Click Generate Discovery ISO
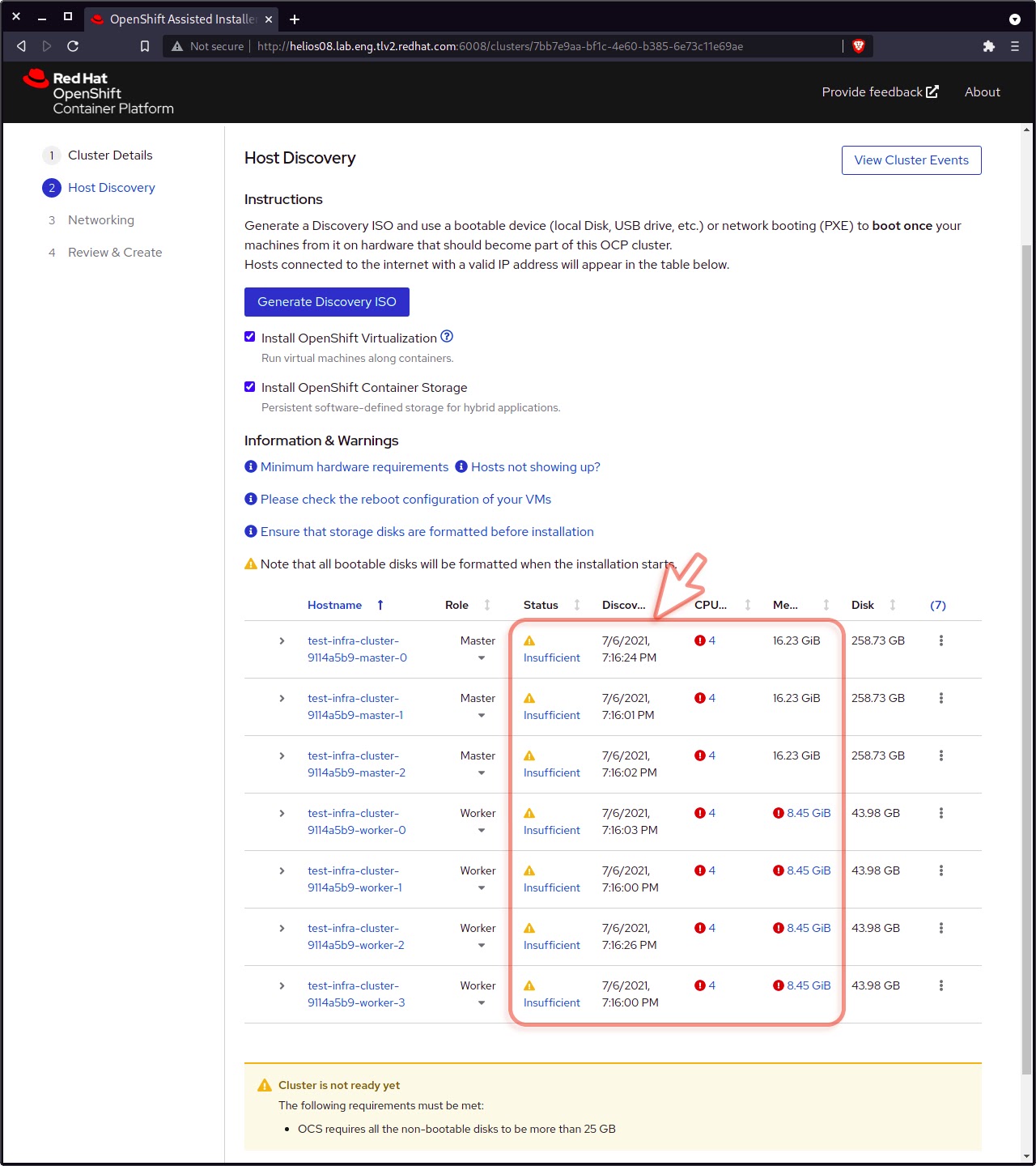The image size is (1036, 1166). [326, 301]
